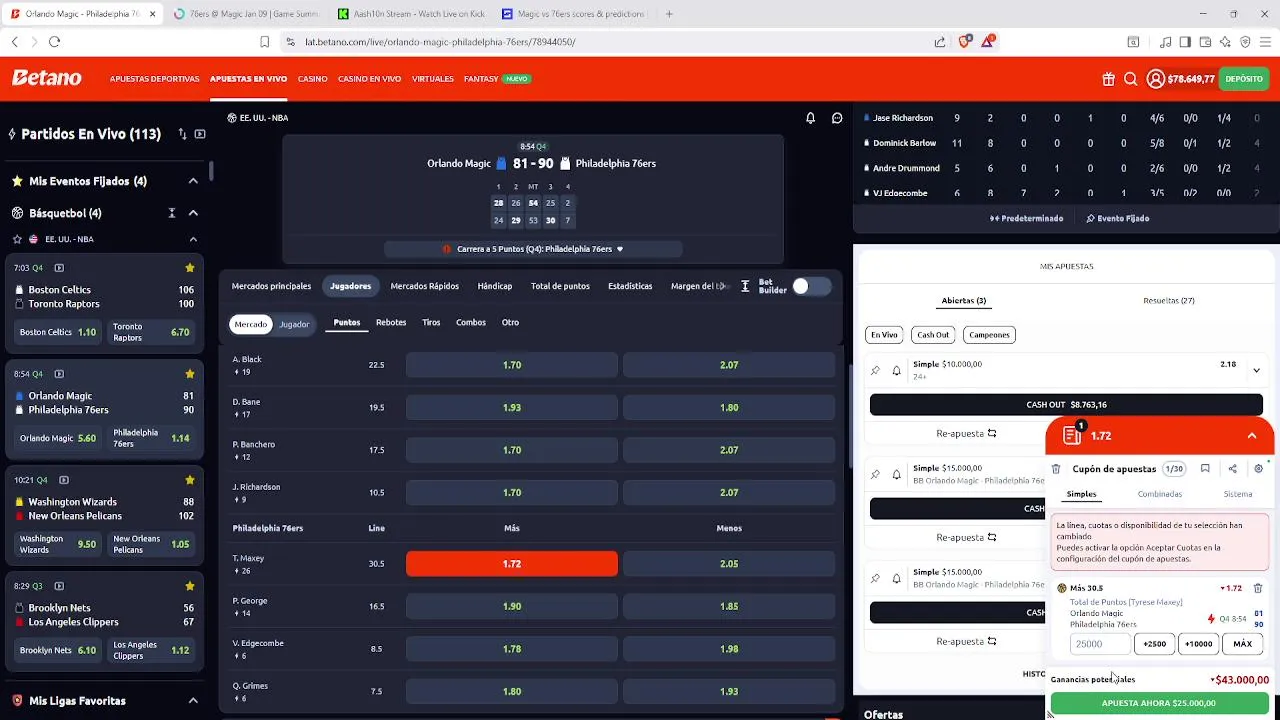Viewport: 1280px width, 720px height.
Task: Collapse the EE. UU. - NBA league chevron
Action: (x=193, y=239)
